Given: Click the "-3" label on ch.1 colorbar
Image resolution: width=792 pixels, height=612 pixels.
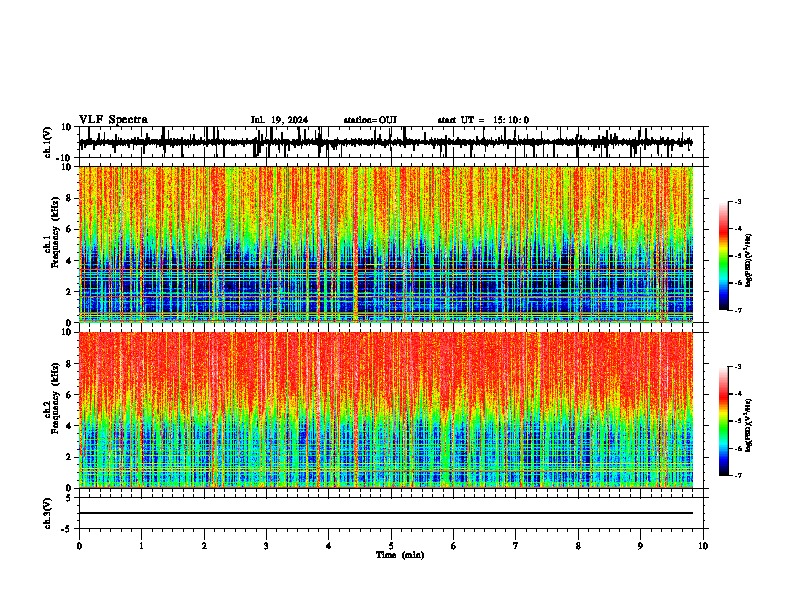Looking at the screenshot, I should point(737,201).
